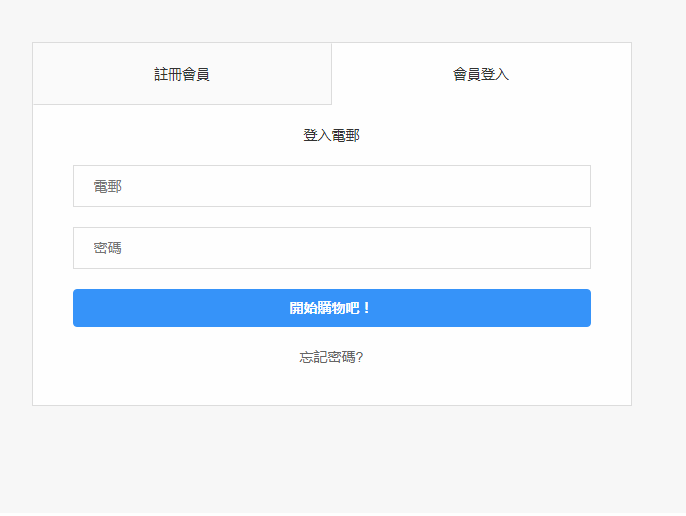Viewport: 686px width, 516px height.
Task: Click 忘記密碼? below the login button
Action: coord(331,357)
